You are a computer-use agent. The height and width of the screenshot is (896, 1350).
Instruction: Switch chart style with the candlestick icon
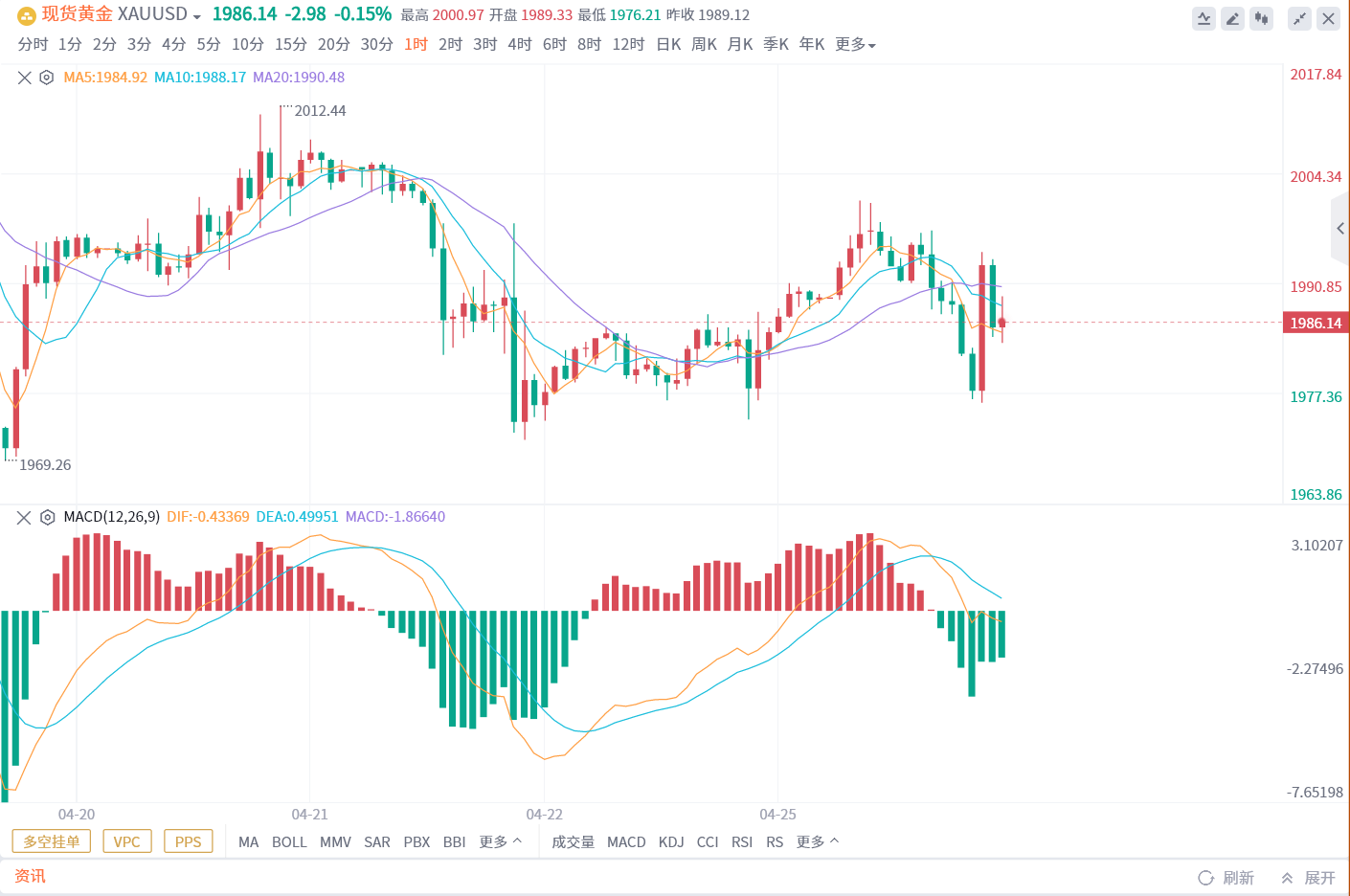point(1262,18)
